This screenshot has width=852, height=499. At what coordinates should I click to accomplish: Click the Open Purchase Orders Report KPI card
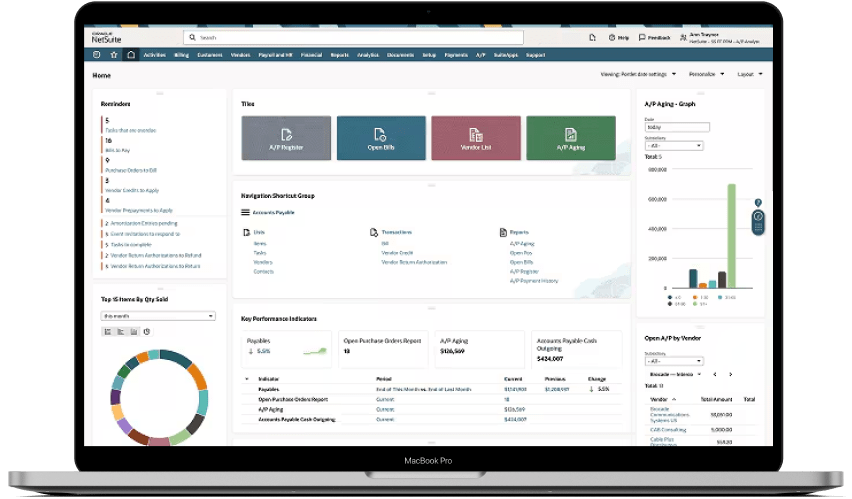pos(383,349)
